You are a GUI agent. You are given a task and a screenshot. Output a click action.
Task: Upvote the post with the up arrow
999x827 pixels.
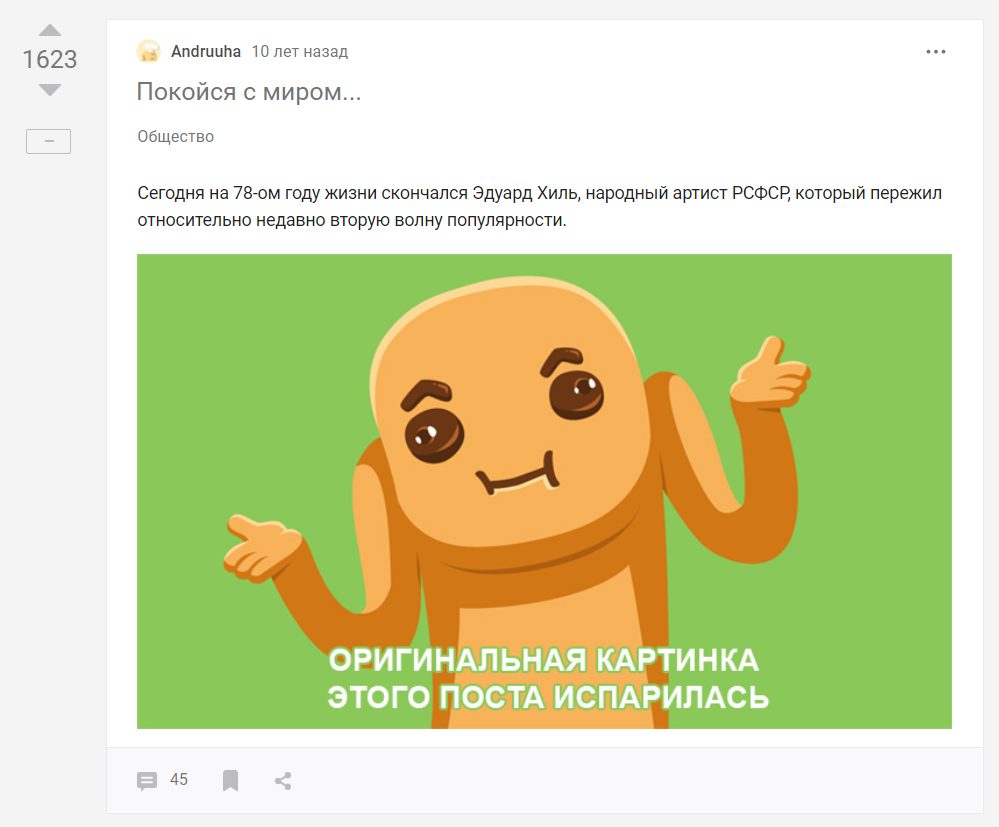pos(50,30)
